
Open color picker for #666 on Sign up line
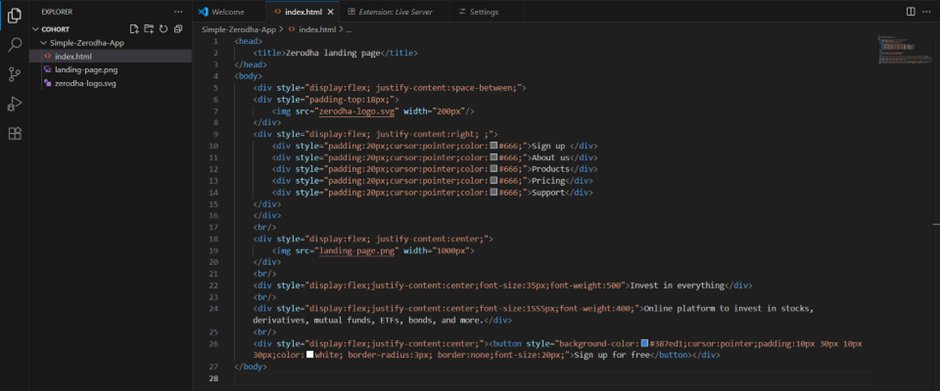[494, 146]
